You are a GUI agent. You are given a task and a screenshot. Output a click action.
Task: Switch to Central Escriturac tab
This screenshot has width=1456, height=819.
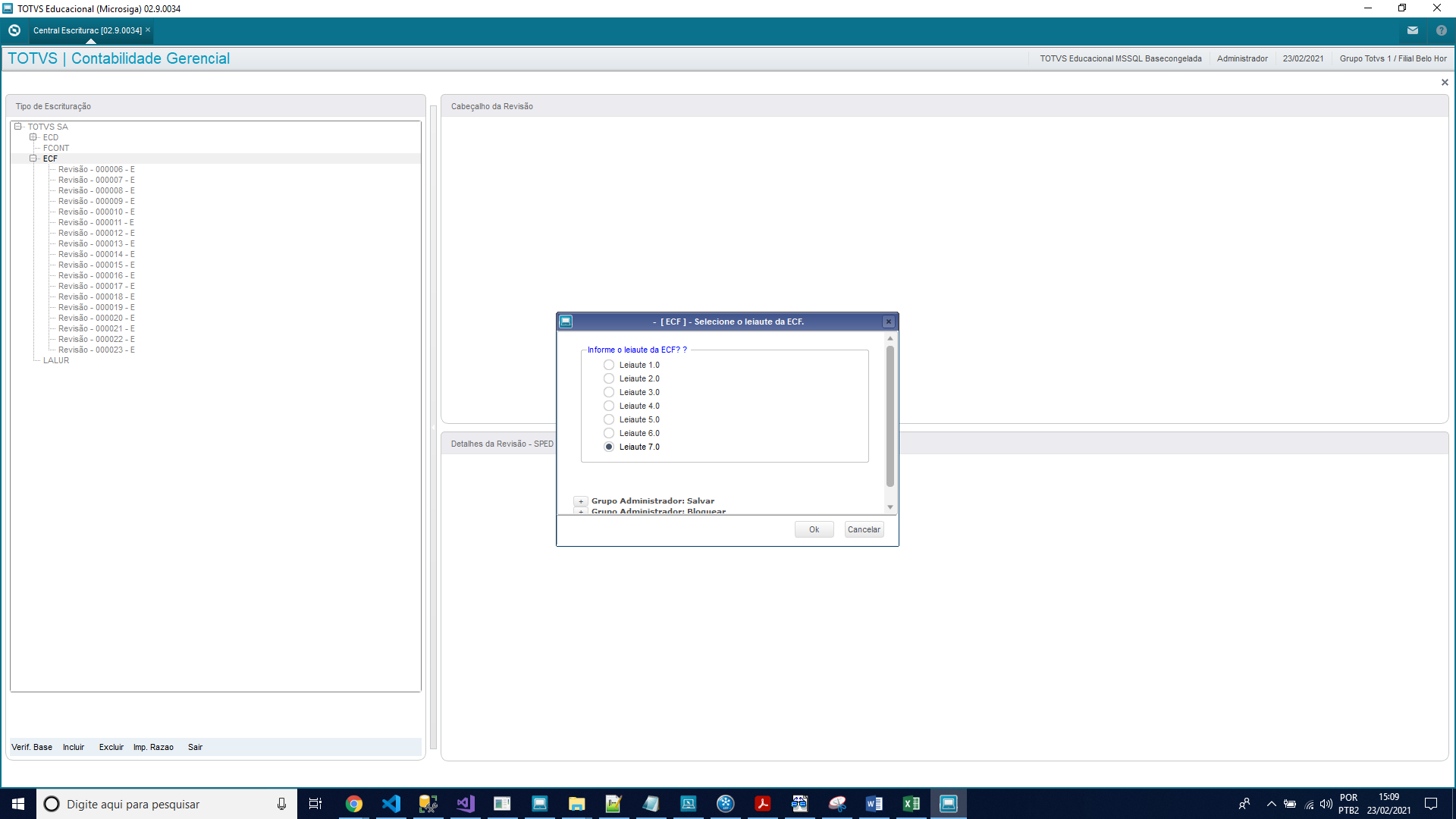(87, 30)
